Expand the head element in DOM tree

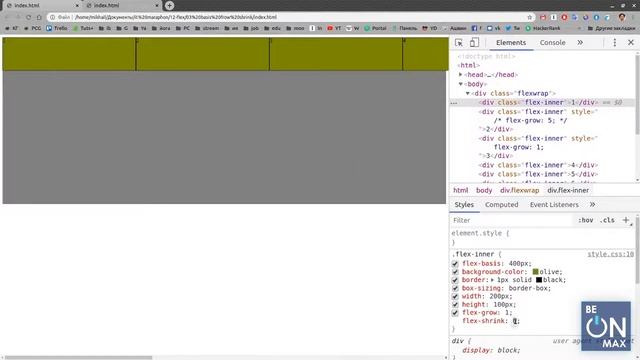[461, 75]
